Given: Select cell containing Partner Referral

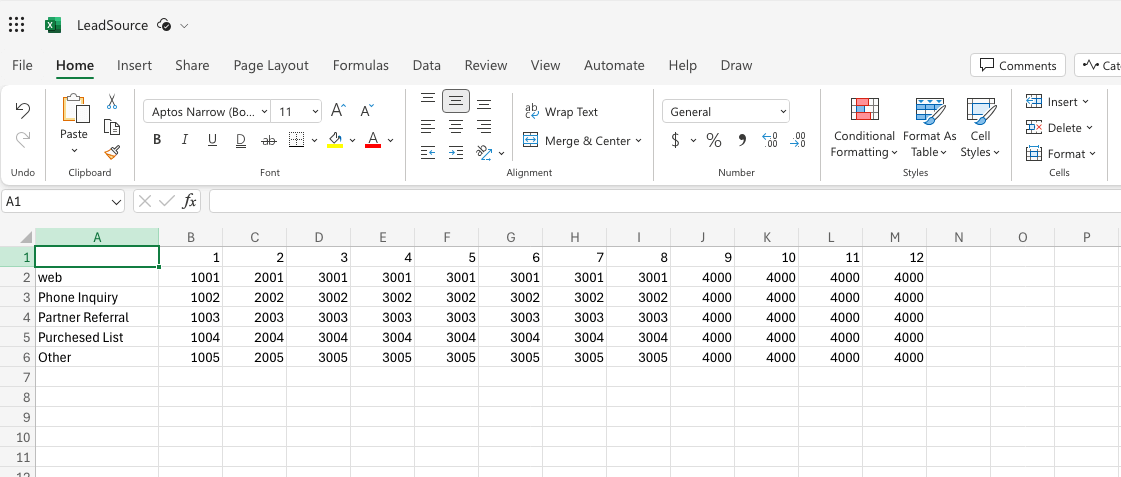Looking at the screenshot, I should [x=97, y=317].
